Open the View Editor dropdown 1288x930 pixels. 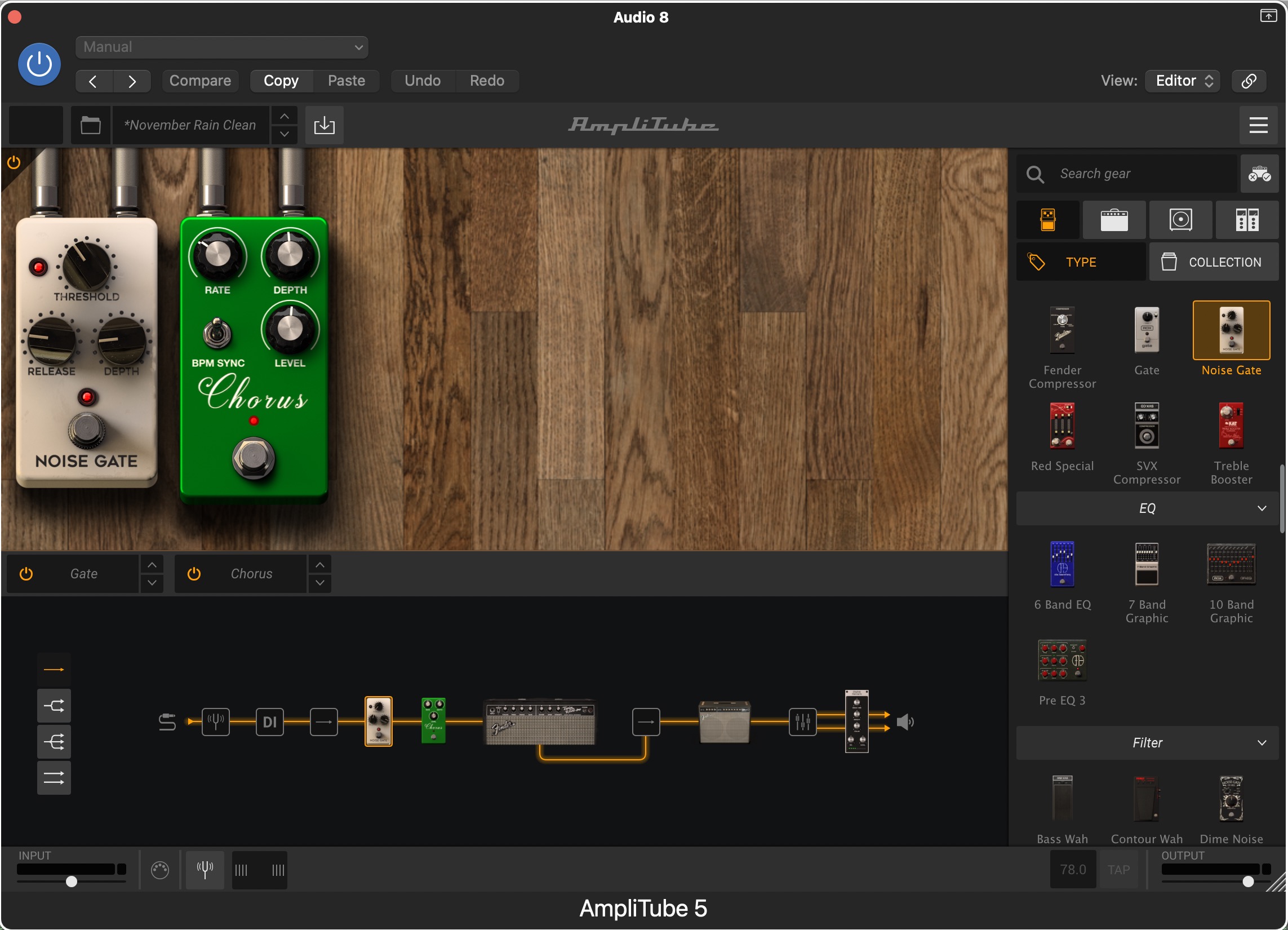point(1183,81)
